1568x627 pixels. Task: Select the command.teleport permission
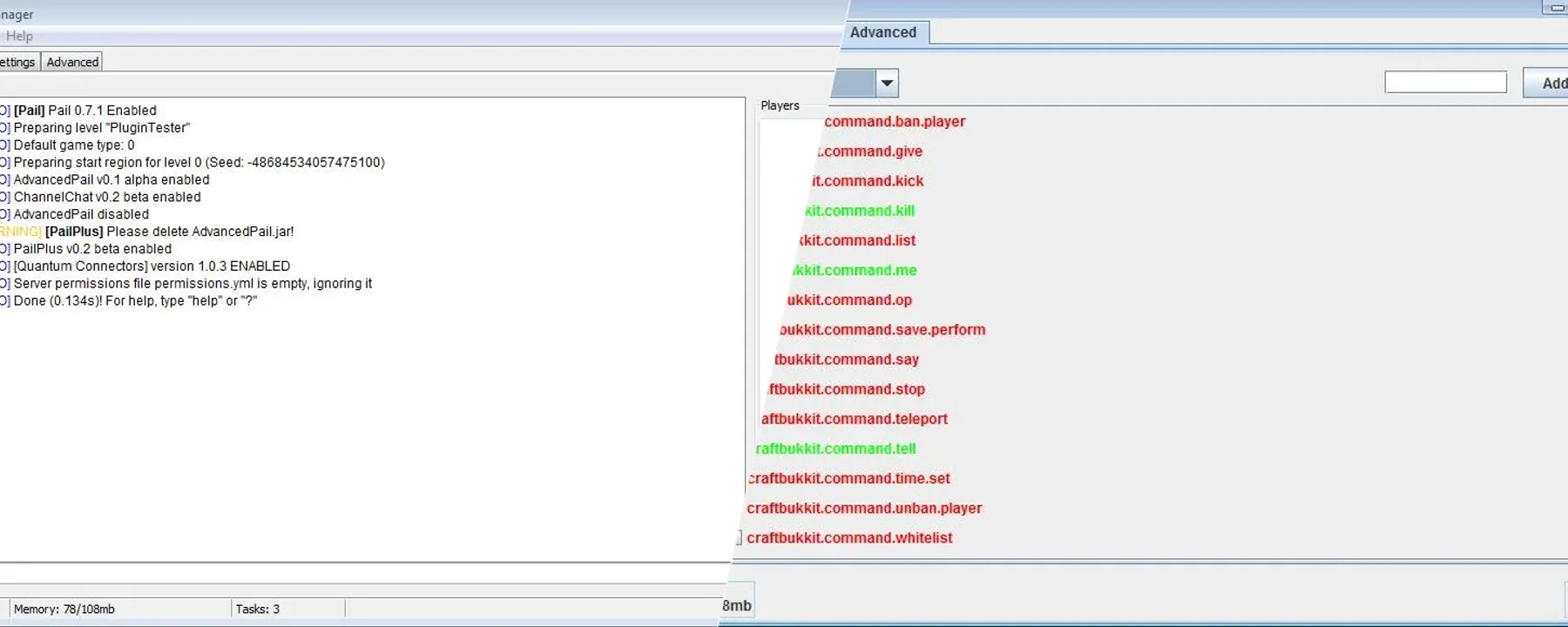855,419
